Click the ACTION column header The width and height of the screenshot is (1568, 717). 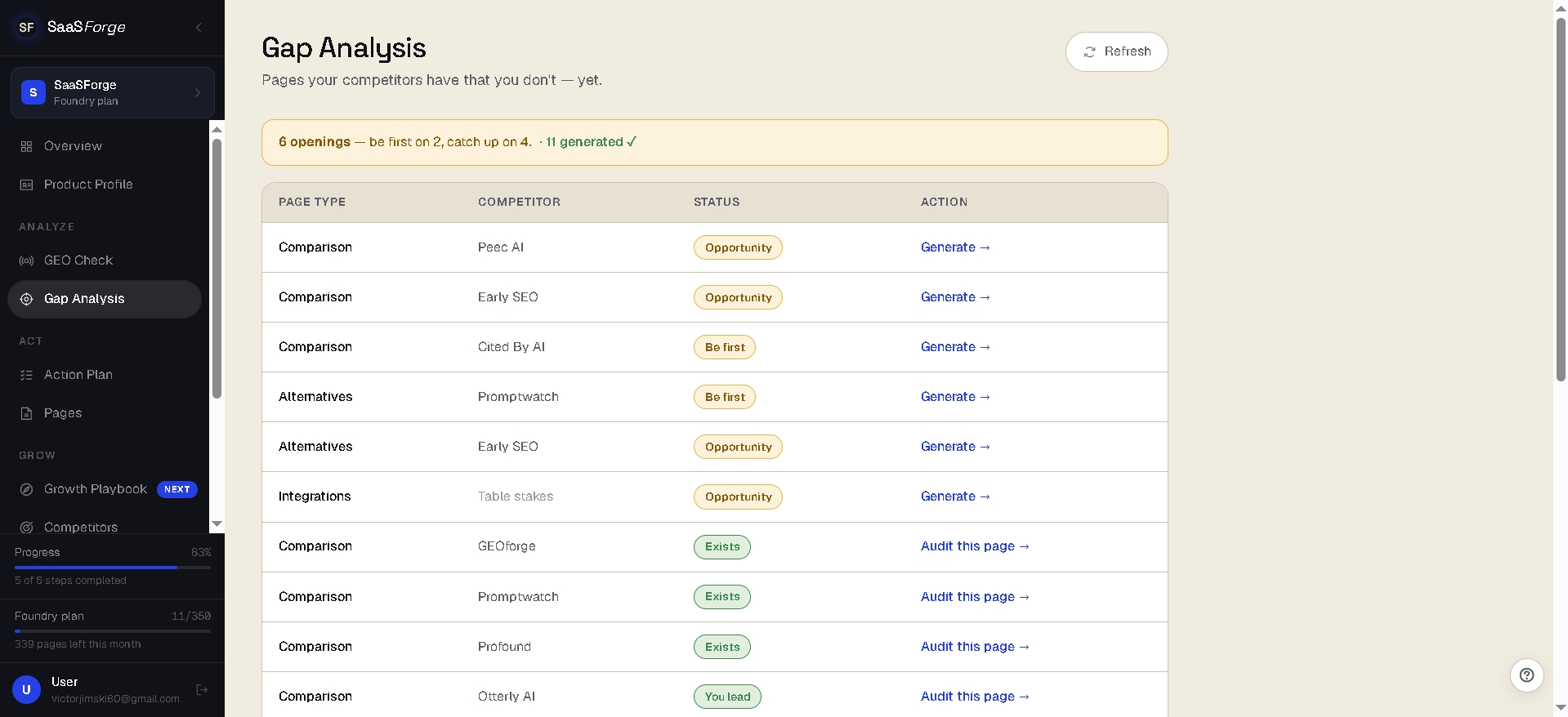[944, 202]
